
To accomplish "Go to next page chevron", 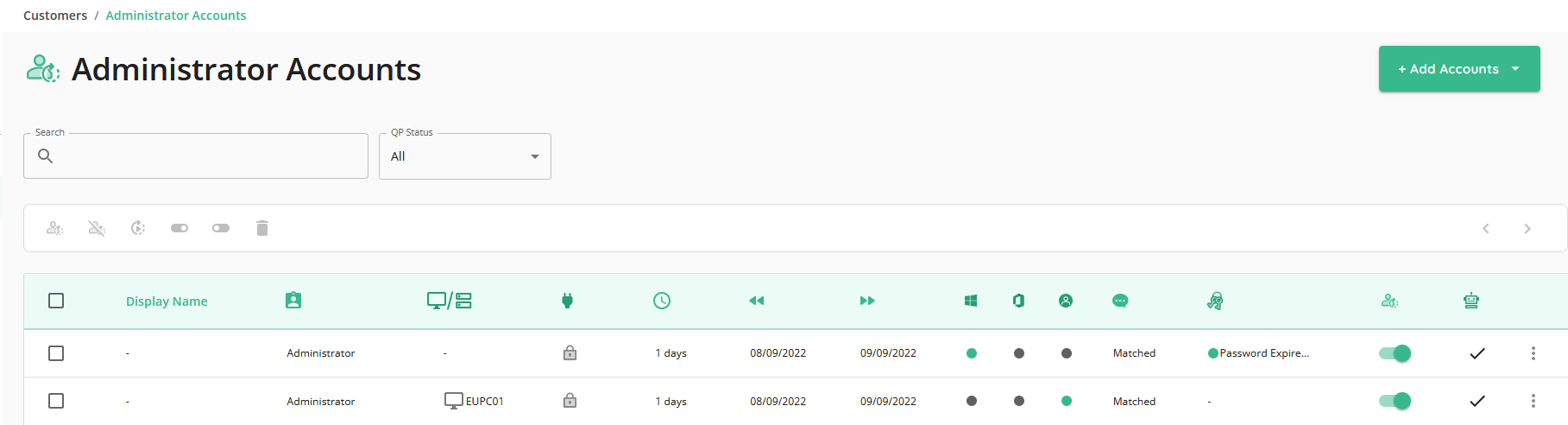I will tap(1527, 229).
